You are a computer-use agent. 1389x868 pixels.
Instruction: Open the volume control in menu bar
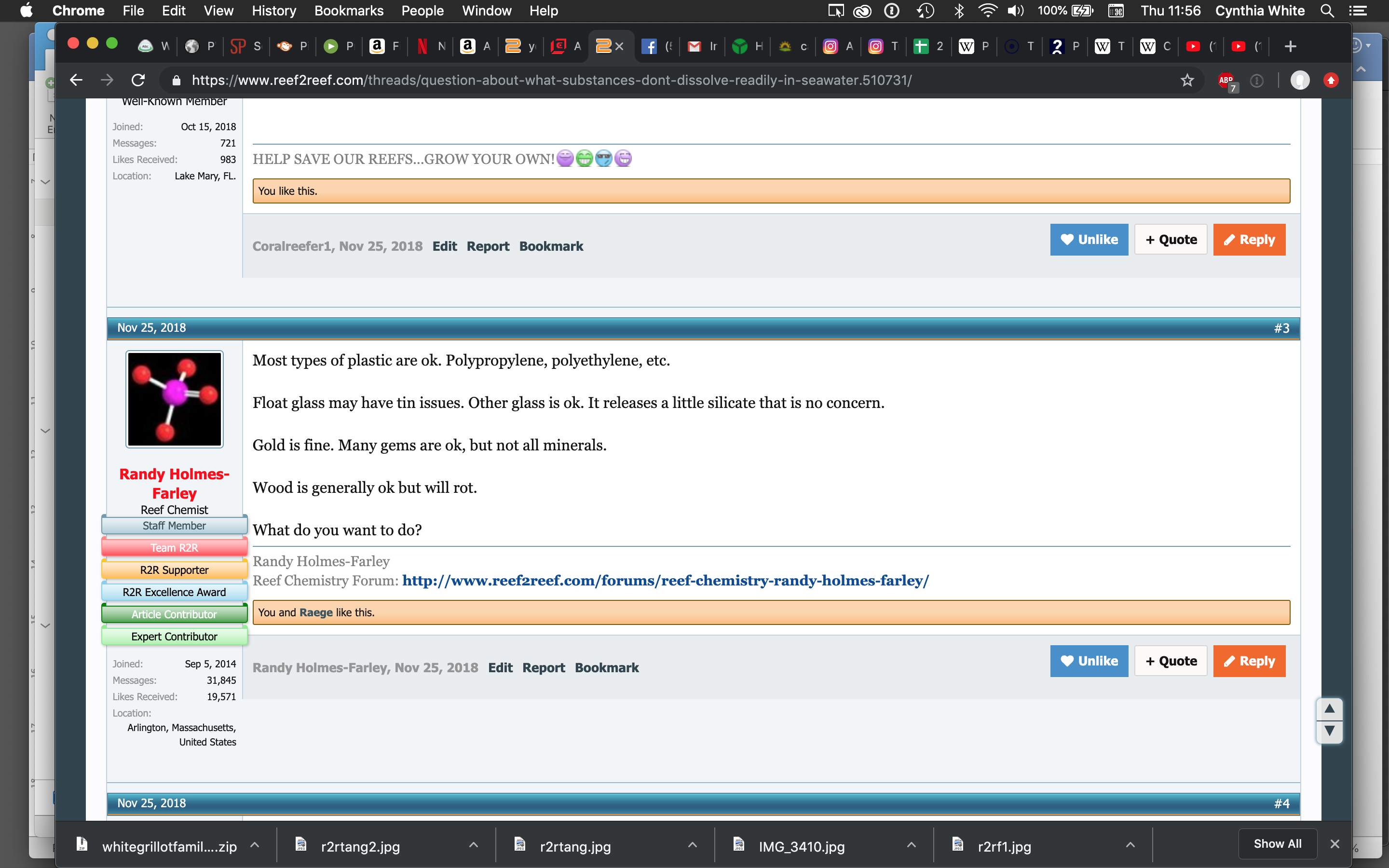click(1015, 10)
